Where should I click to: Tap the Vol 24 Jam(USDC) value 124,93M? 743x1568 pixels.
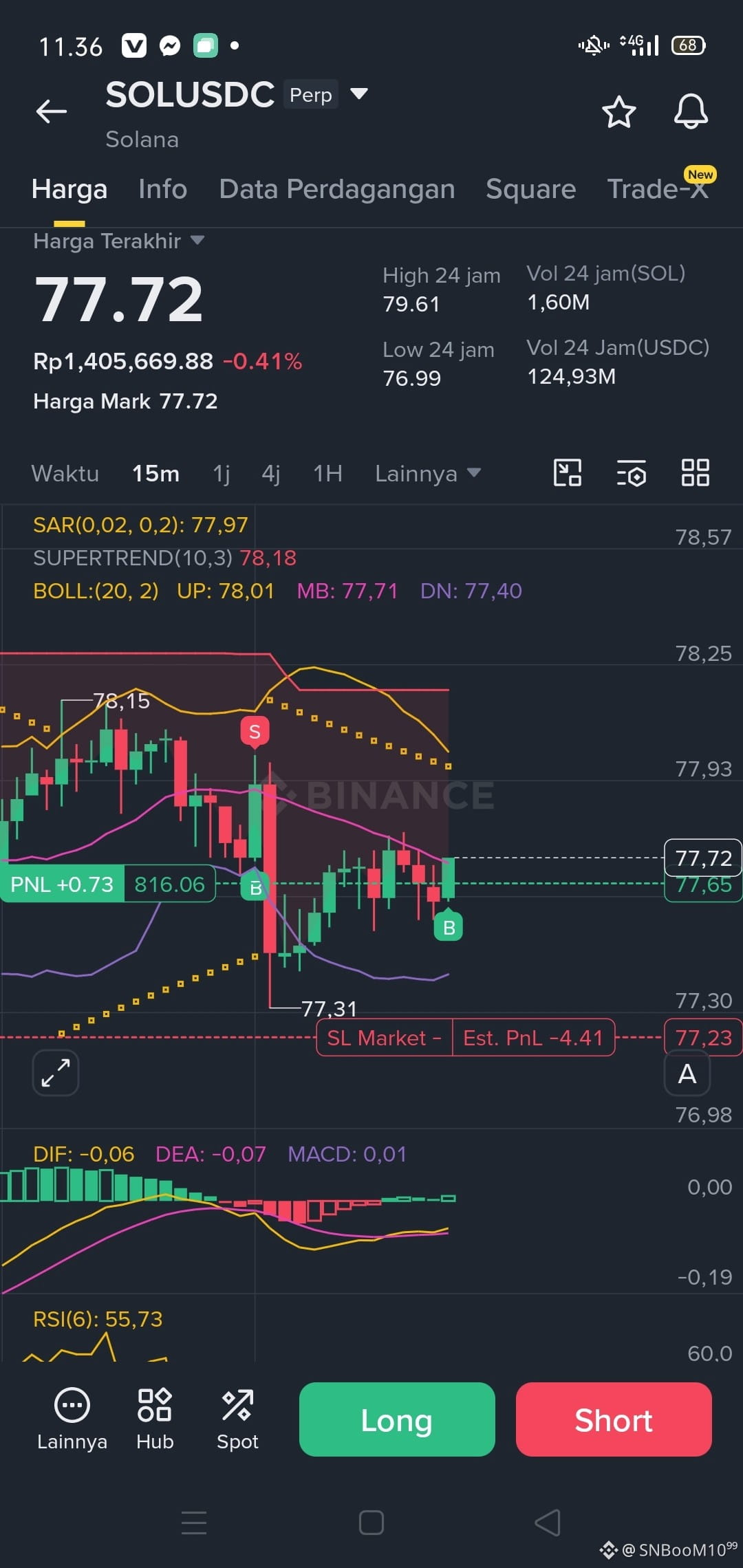[x=571, y=376]
